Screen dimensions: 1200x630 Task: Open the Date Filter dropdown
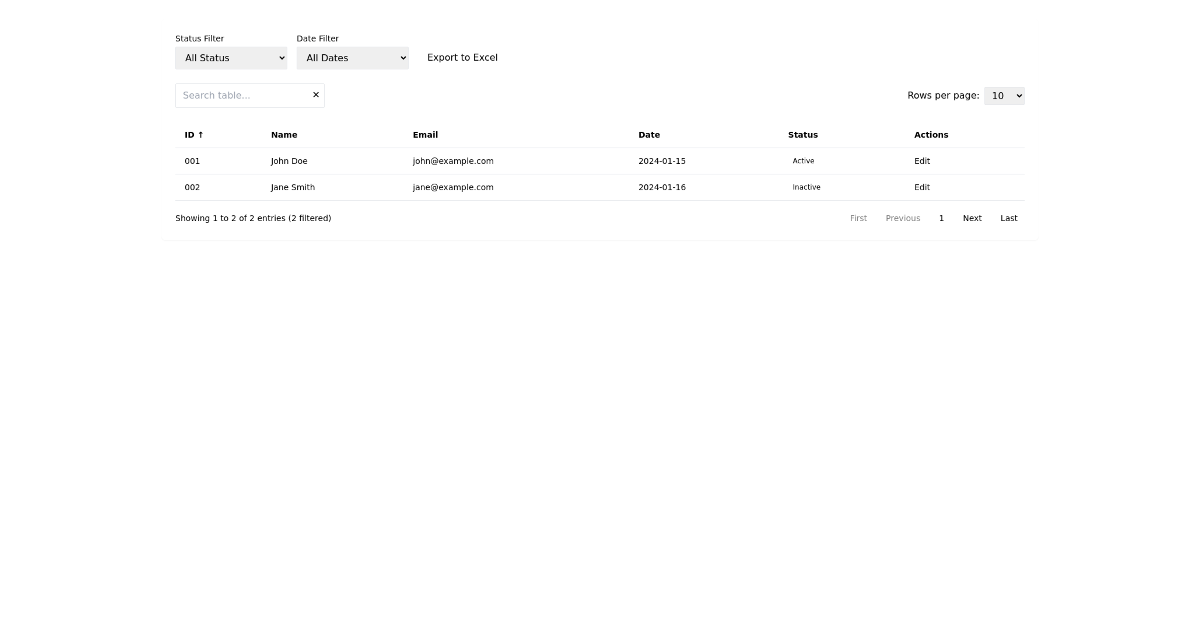click(x=352, y=57)
